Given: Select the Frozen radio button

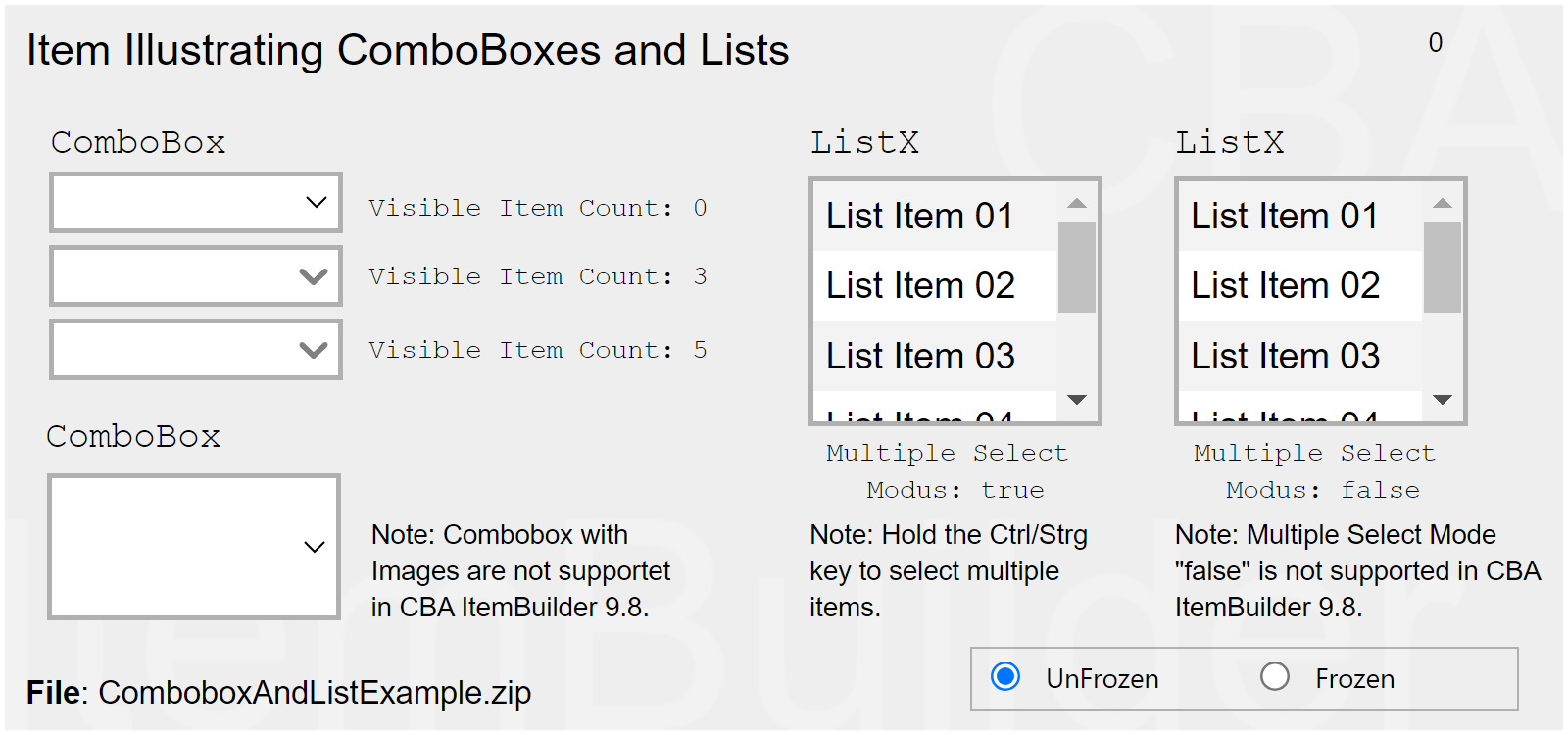Looking at the screenshot, I should click(x=1275, y=677).
